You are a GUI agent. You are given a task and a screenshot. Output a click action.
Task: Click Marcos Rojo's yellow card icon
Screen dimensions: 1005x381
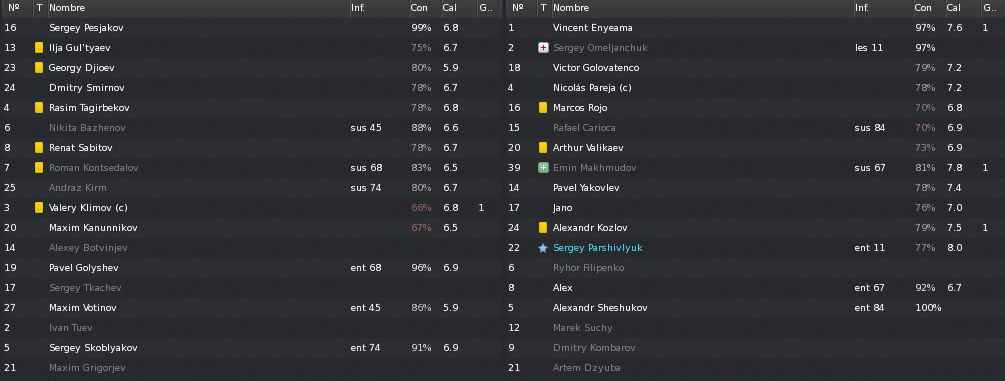tap(543, 107)
